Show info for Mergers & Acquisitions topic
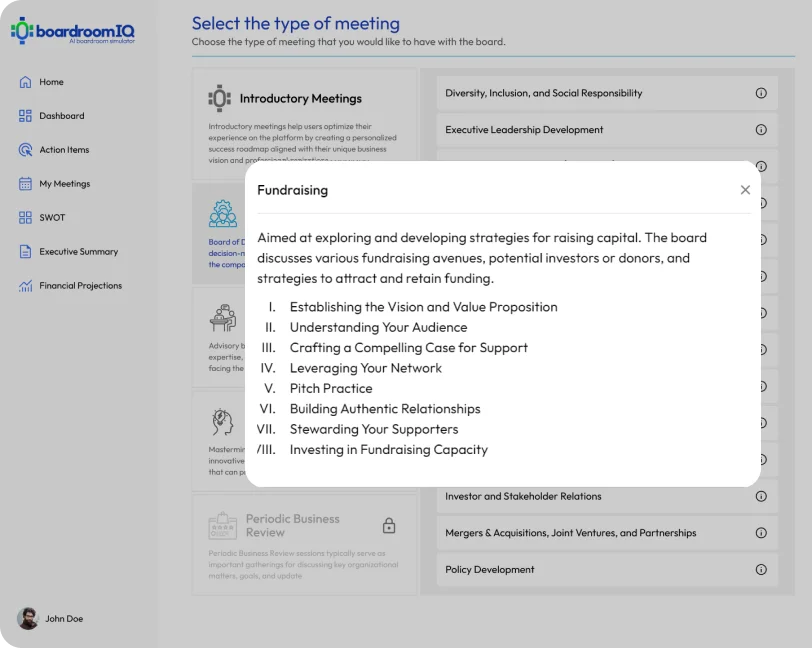The height and width of the screenshot is (648, 812). tap(761, 533)
